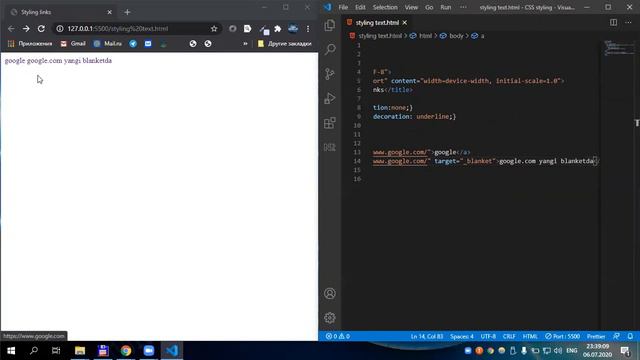
Task: Switch to Chrome in taskbar
Action: tap(126, 351)
